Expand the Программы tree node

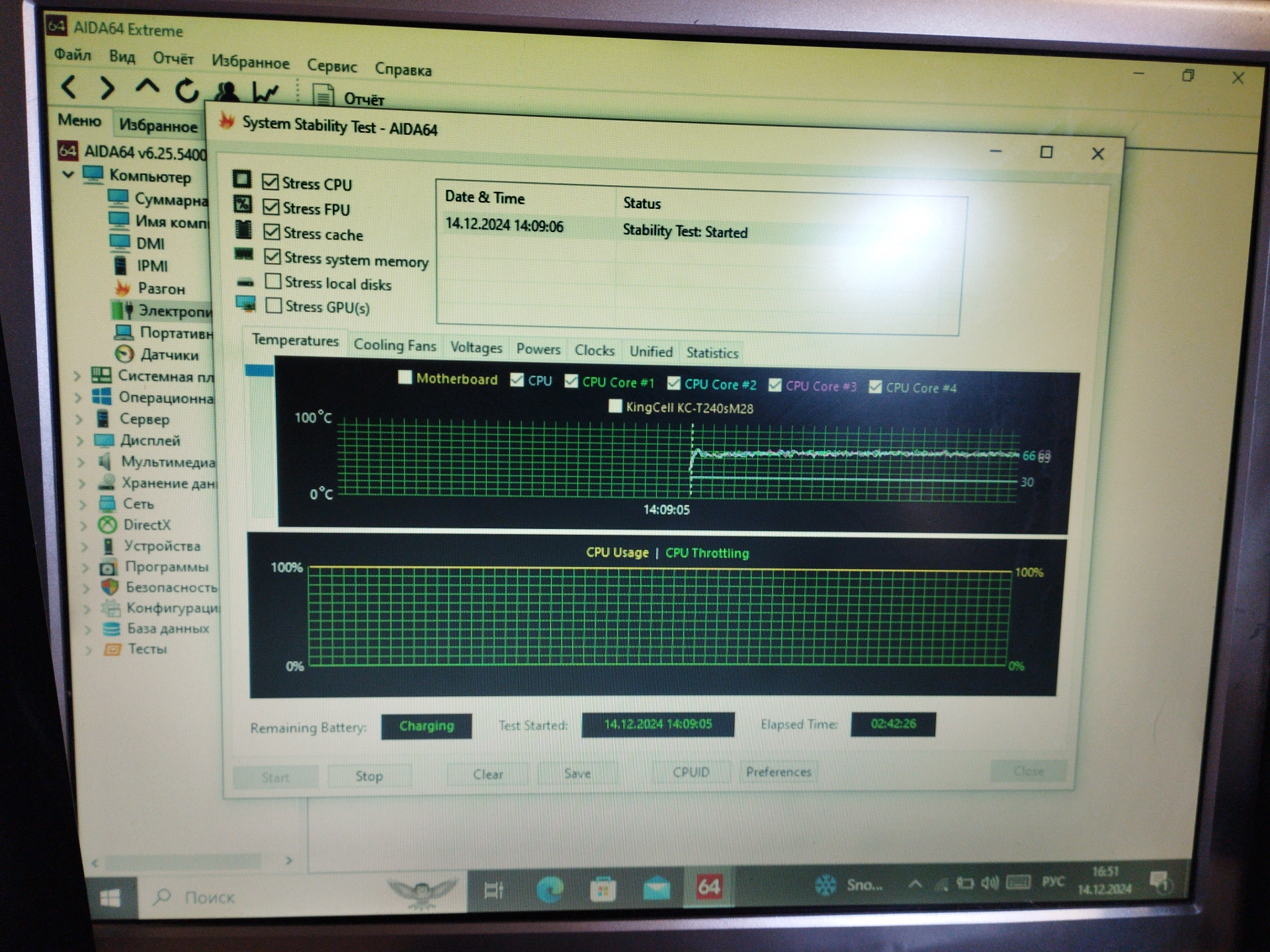(x=85, y=567)
